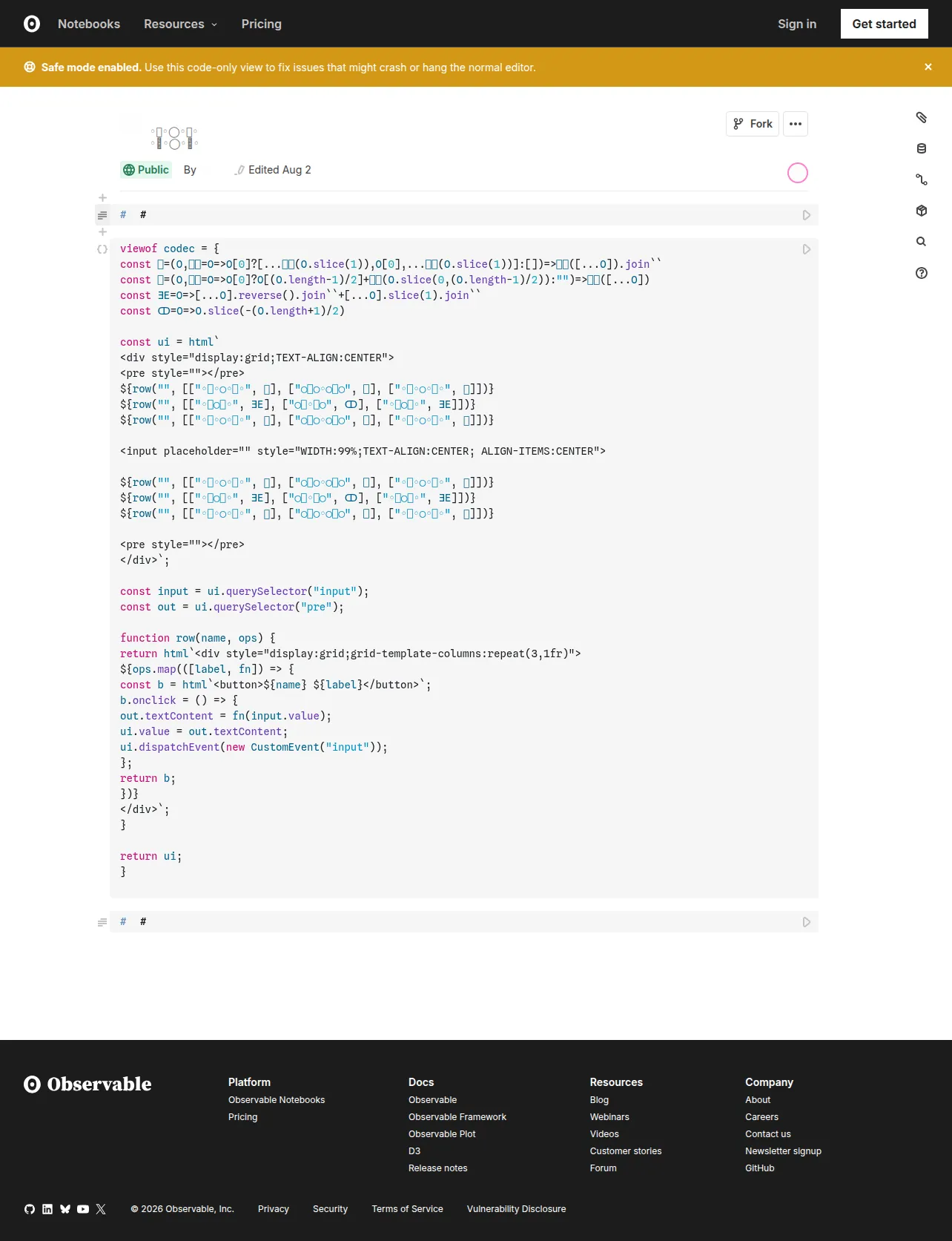Open the footer Pricing link
Image resolution: width=952 pixels, height=1241 pixels.
(243, 1117)
